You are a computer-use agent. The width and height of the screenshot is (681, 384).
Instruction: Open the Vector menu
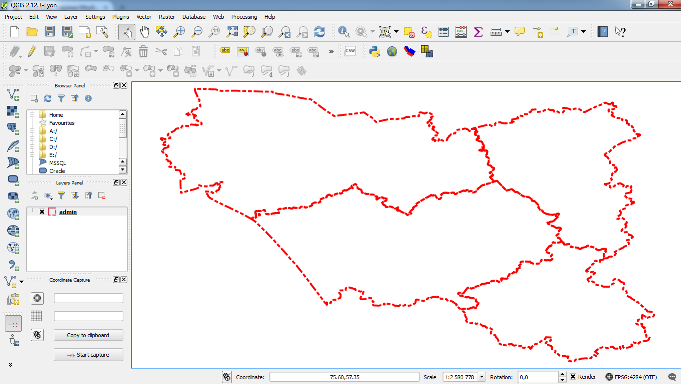click(143, 17)
